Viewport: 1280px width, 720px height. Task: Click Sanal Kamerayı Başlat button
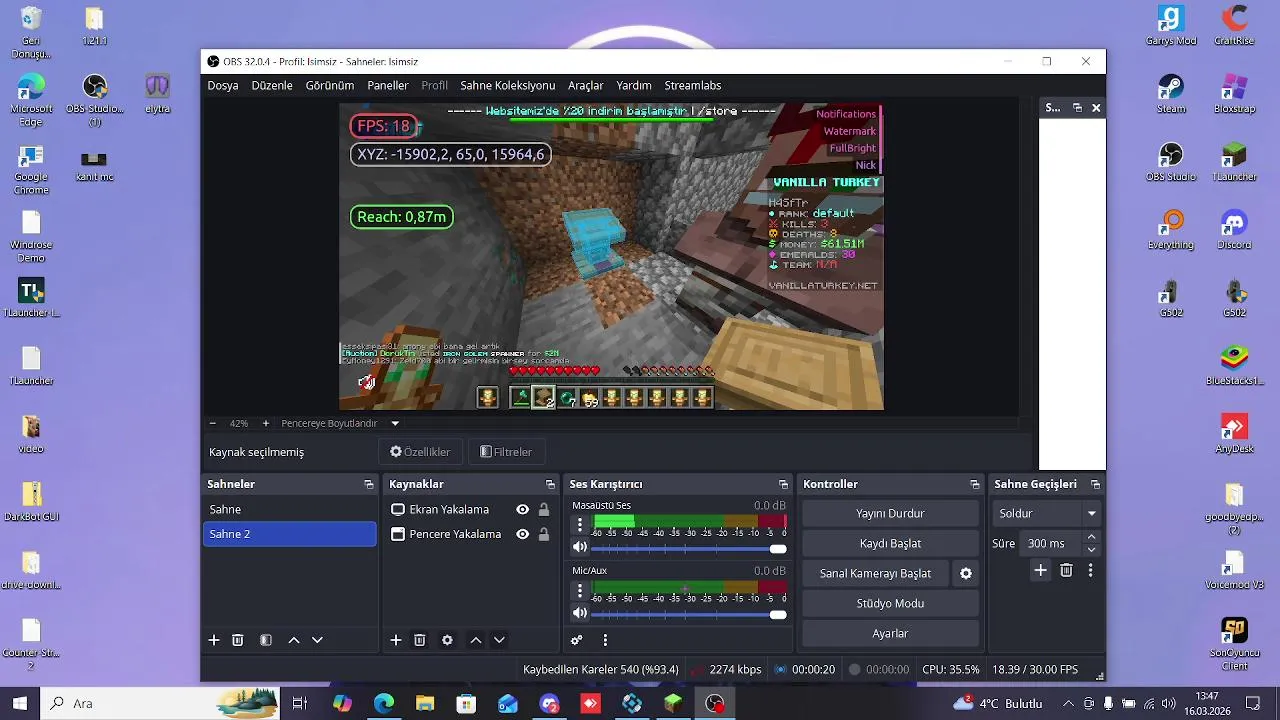click(x=876, y=573)
